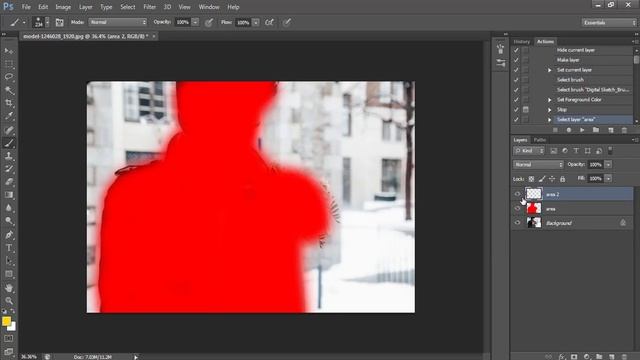Toggle pressure for size icon

(287, 22)
